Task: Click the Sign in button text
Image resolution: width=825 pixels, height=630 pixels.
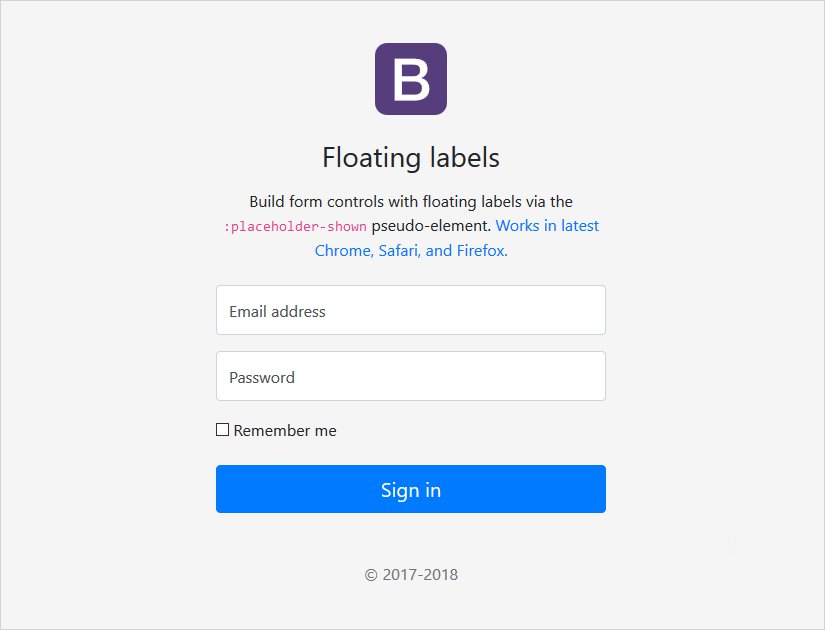Action: (x=411, y=490)
